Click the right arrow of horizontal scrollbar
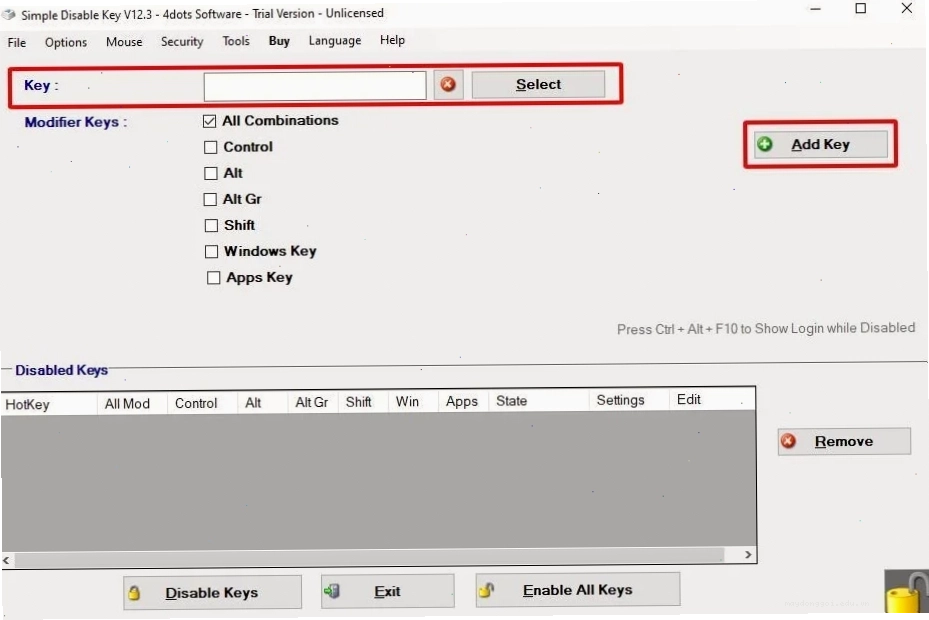 click(x=748, y=555)
